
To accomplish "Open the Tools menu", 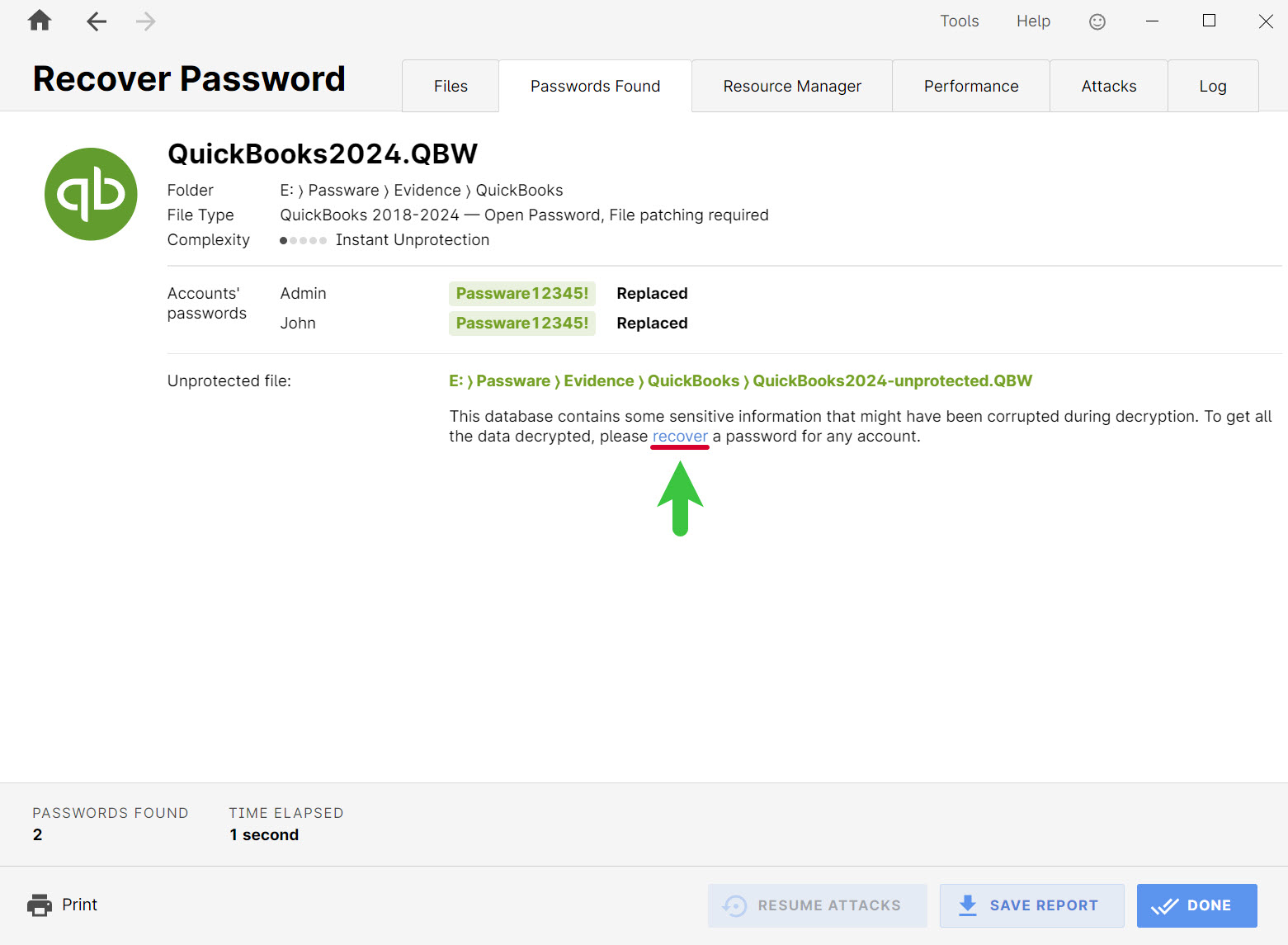I will 959,21.
